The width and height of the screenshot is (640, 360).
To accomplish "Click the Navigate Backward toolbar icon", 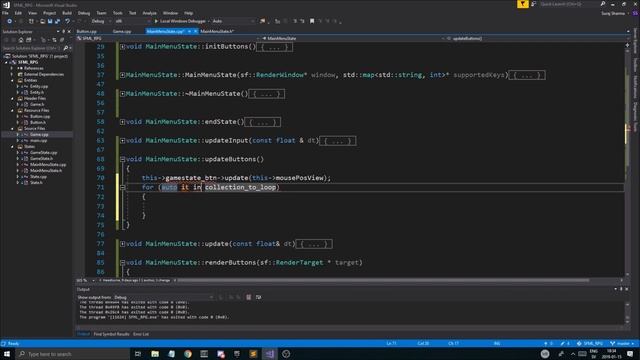I will click(x=9, y=21).
